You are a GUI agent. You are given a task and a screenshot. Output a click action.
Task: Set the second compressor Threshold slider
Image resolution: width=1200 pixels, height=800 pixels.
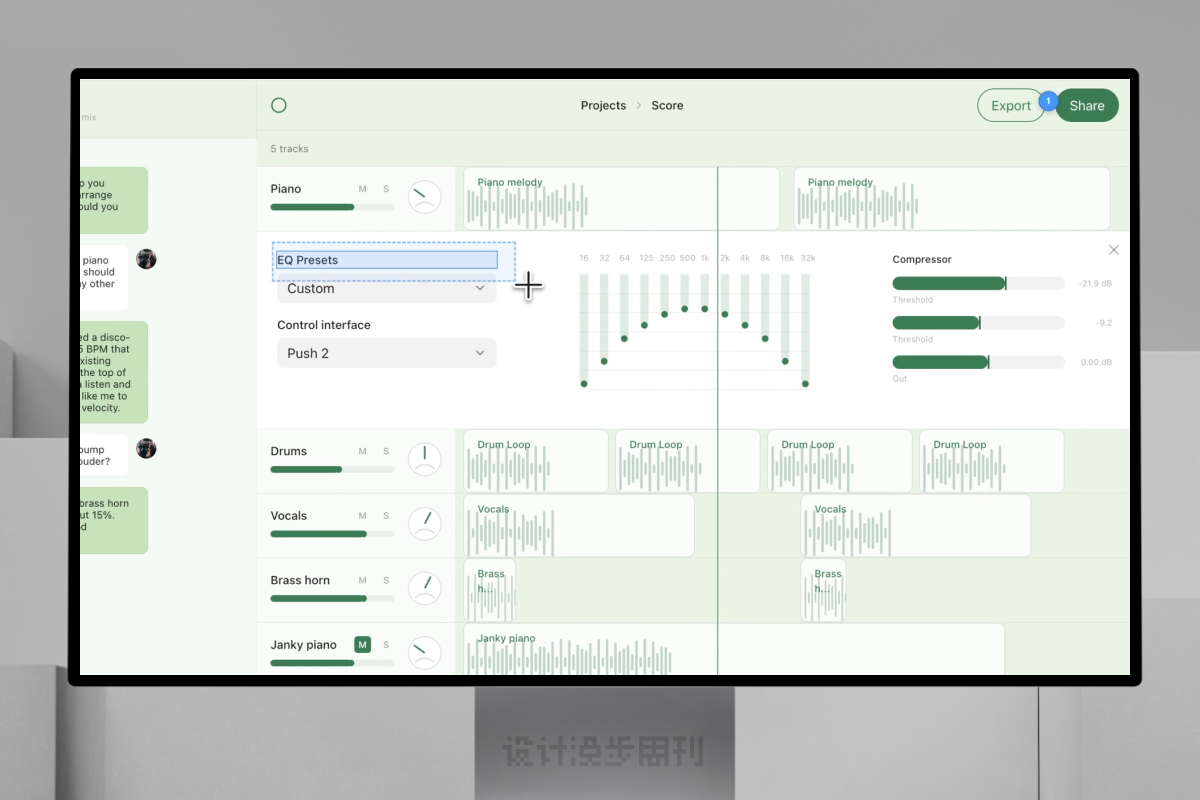click(978, 323)
